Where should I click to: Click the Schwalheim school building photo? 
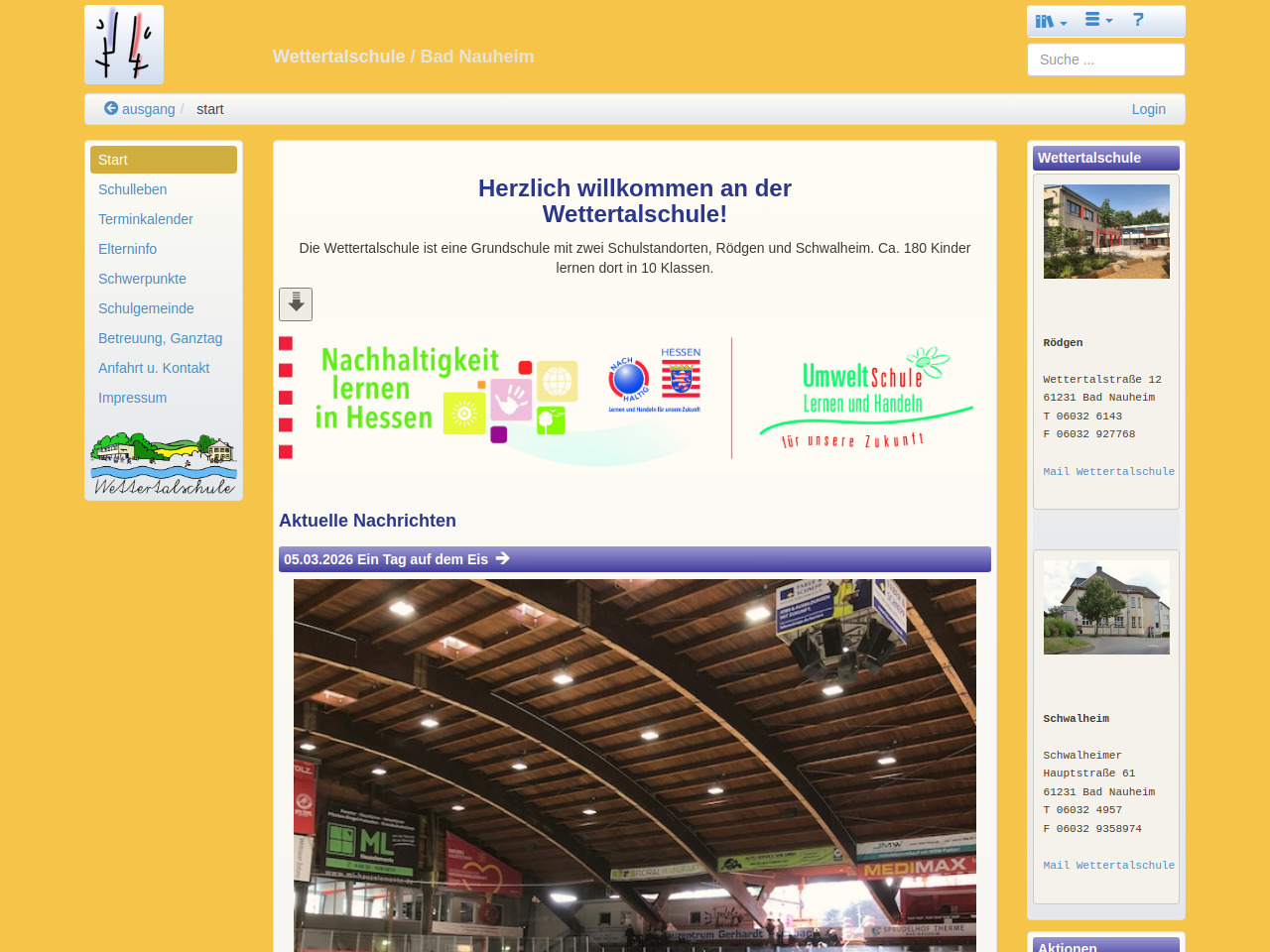point(1106,607)
